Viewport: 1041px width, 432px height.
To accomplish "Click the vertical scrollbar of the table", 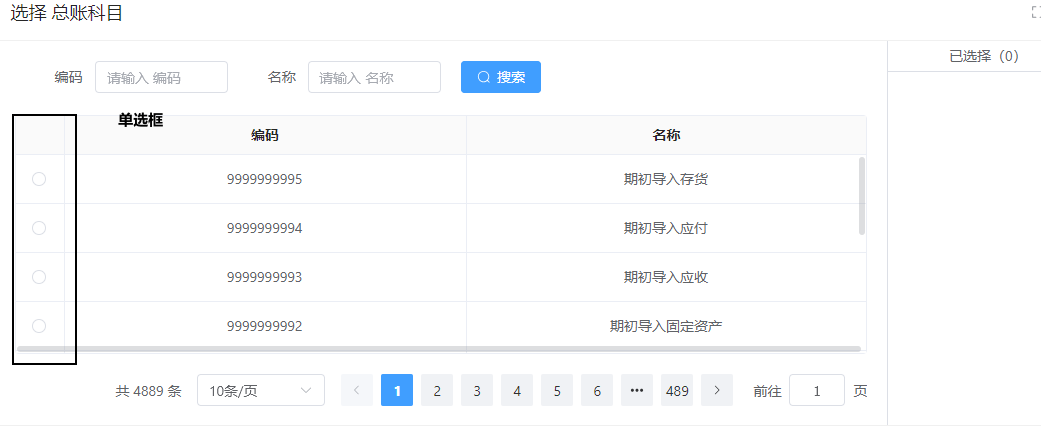I will [862, 195].
